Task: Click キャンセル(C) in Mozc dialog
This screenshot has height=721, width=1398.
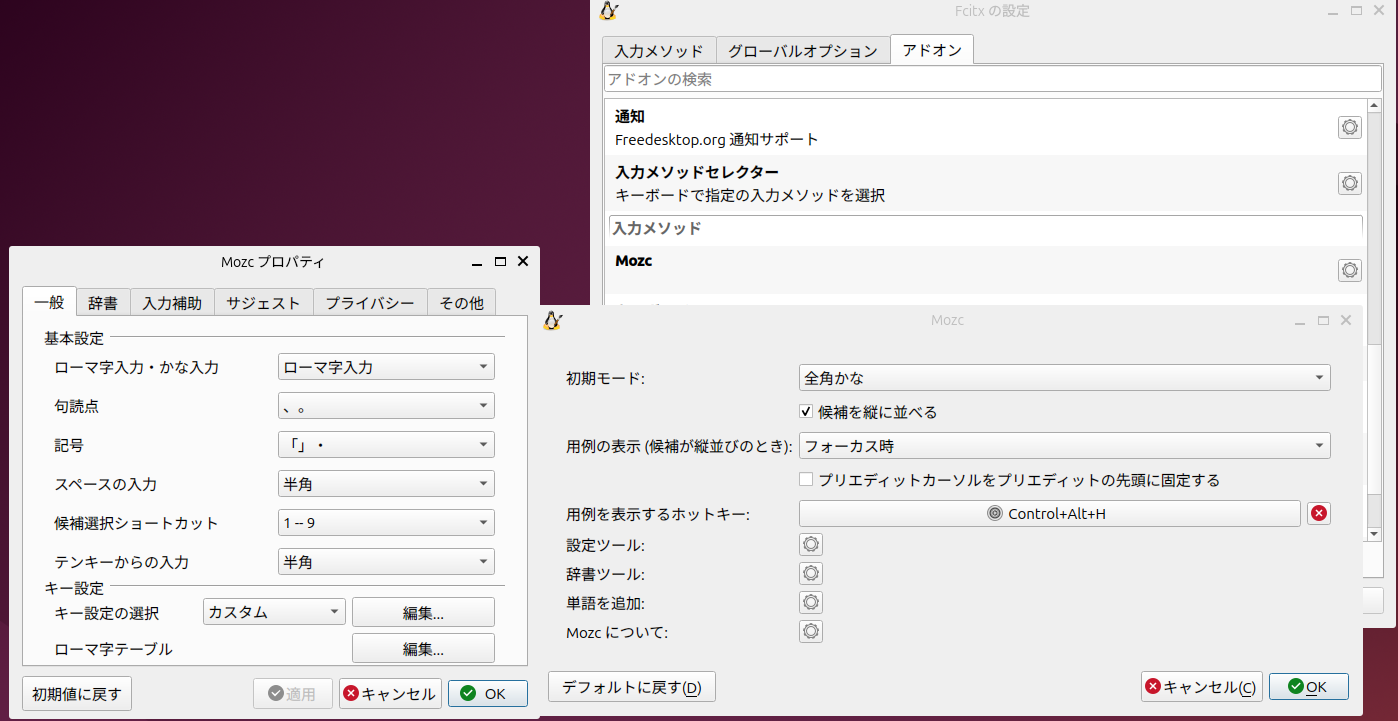Action: [x=1202, y=687]
